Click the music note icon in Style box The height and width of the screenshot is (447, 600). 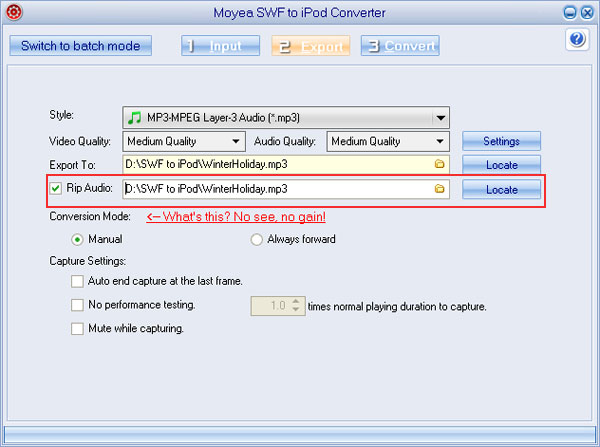pos(134,117)
